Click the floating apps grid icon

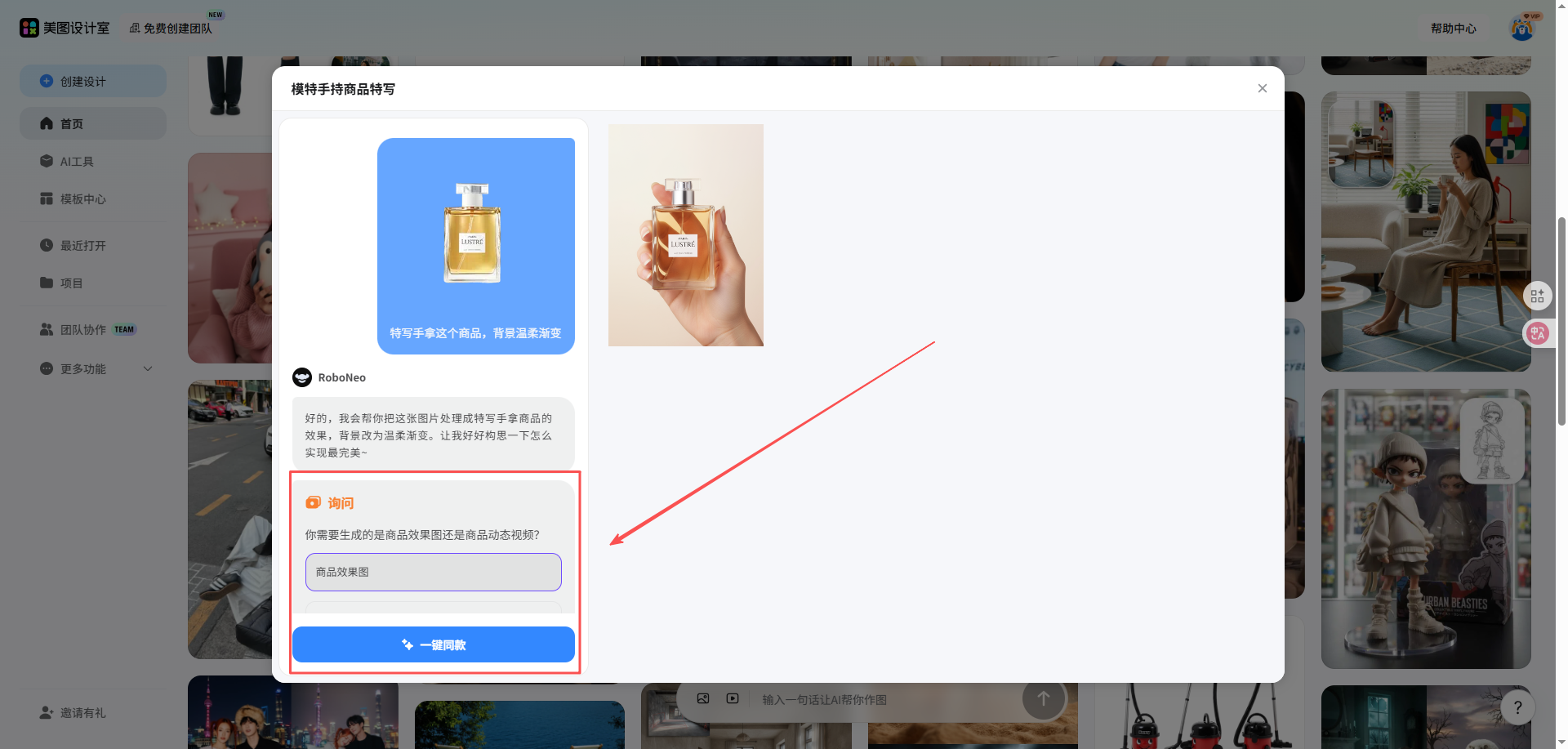pos(1538,296)
